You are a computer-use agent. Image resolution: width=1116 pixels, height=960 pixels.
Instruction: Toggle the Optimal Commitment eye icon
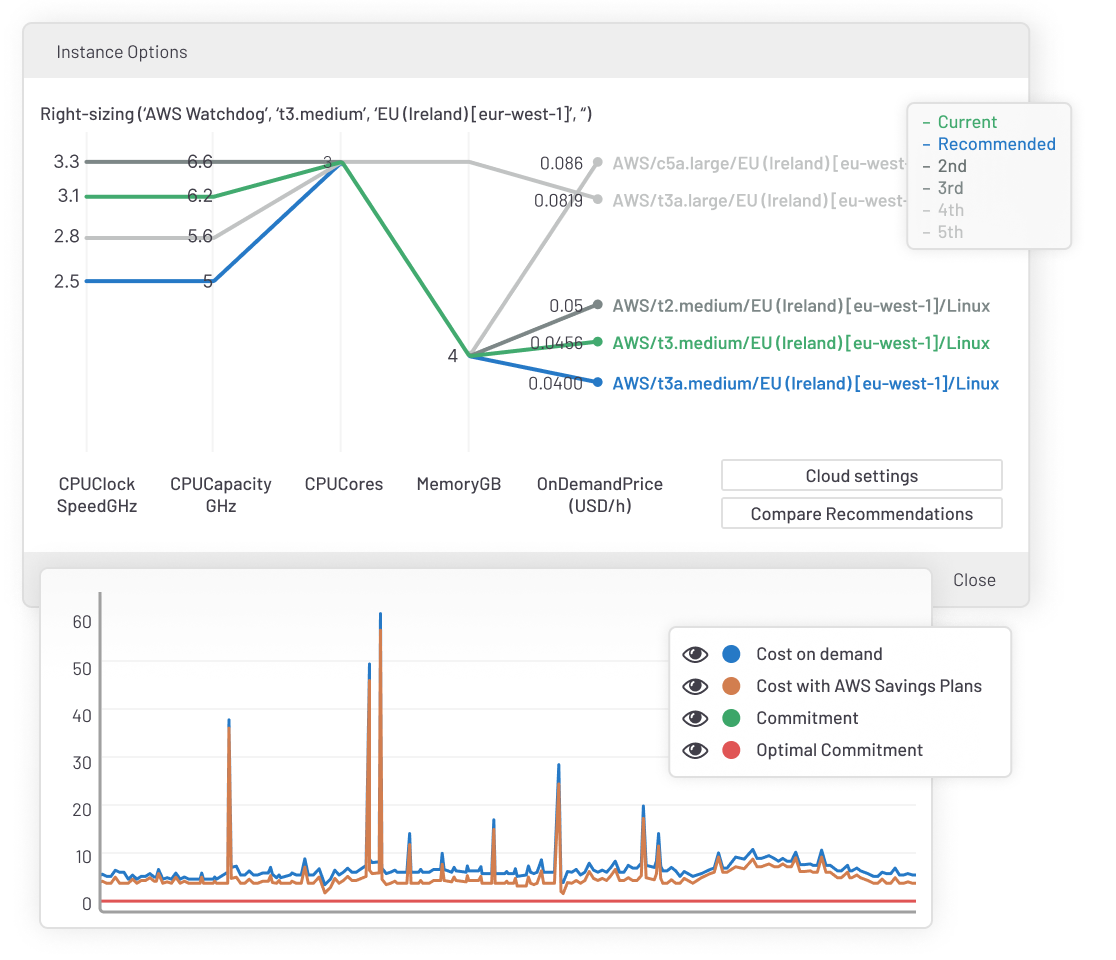[x=695, y=750]
